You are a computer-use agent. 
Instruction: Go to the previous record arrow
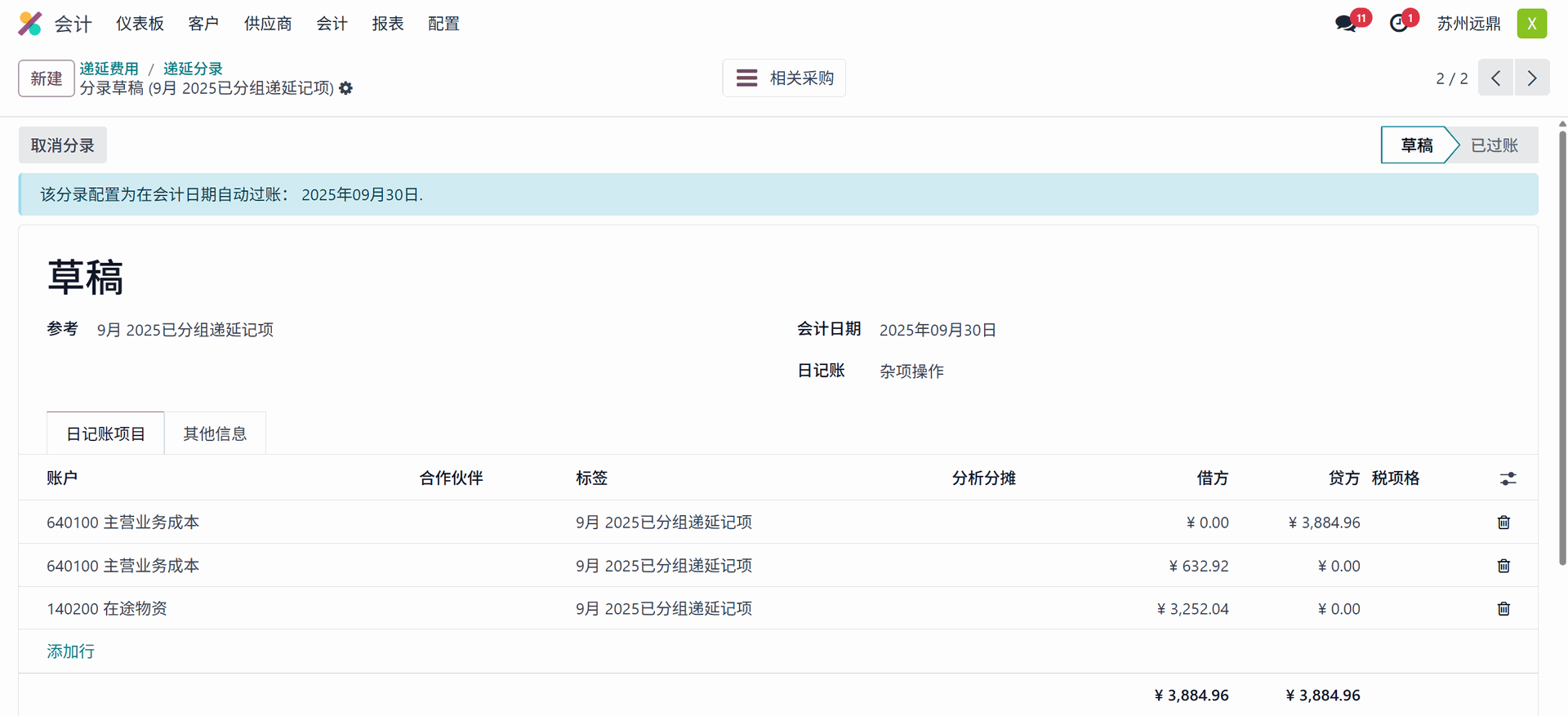click(x=1495, y=78)
